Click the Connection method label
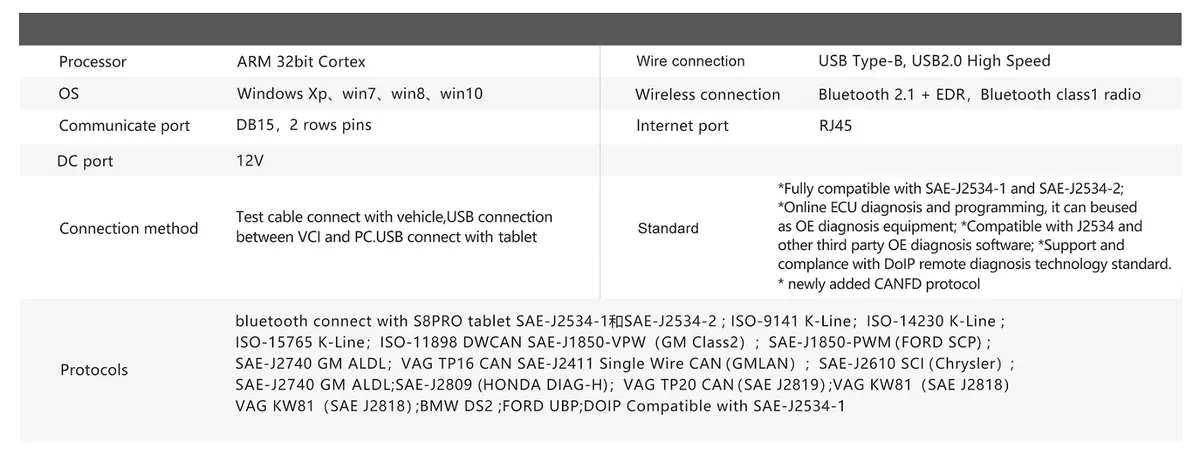Screen dimensions: 1200x456 point(128,228)
